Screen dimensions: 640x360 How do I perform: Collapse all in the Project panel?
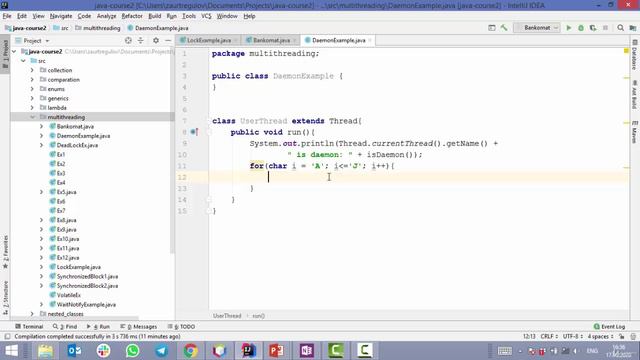click(x=140, y=40)
